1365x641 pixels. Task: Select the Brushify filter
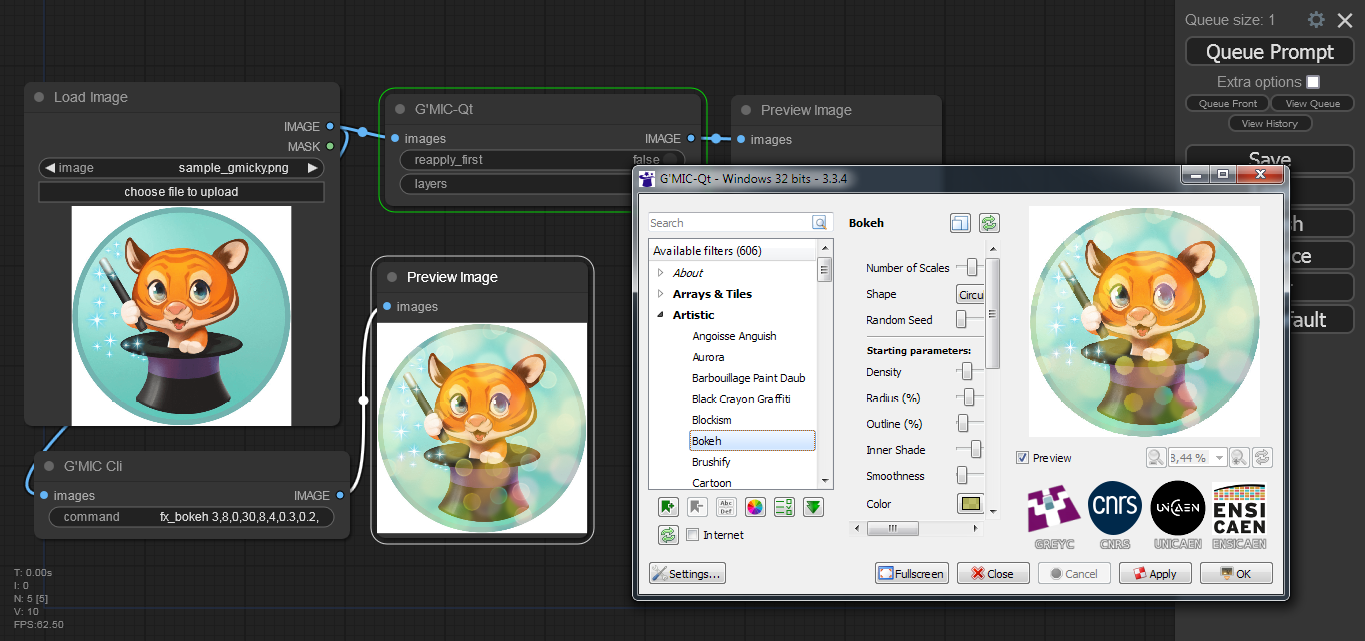(711, 462)
